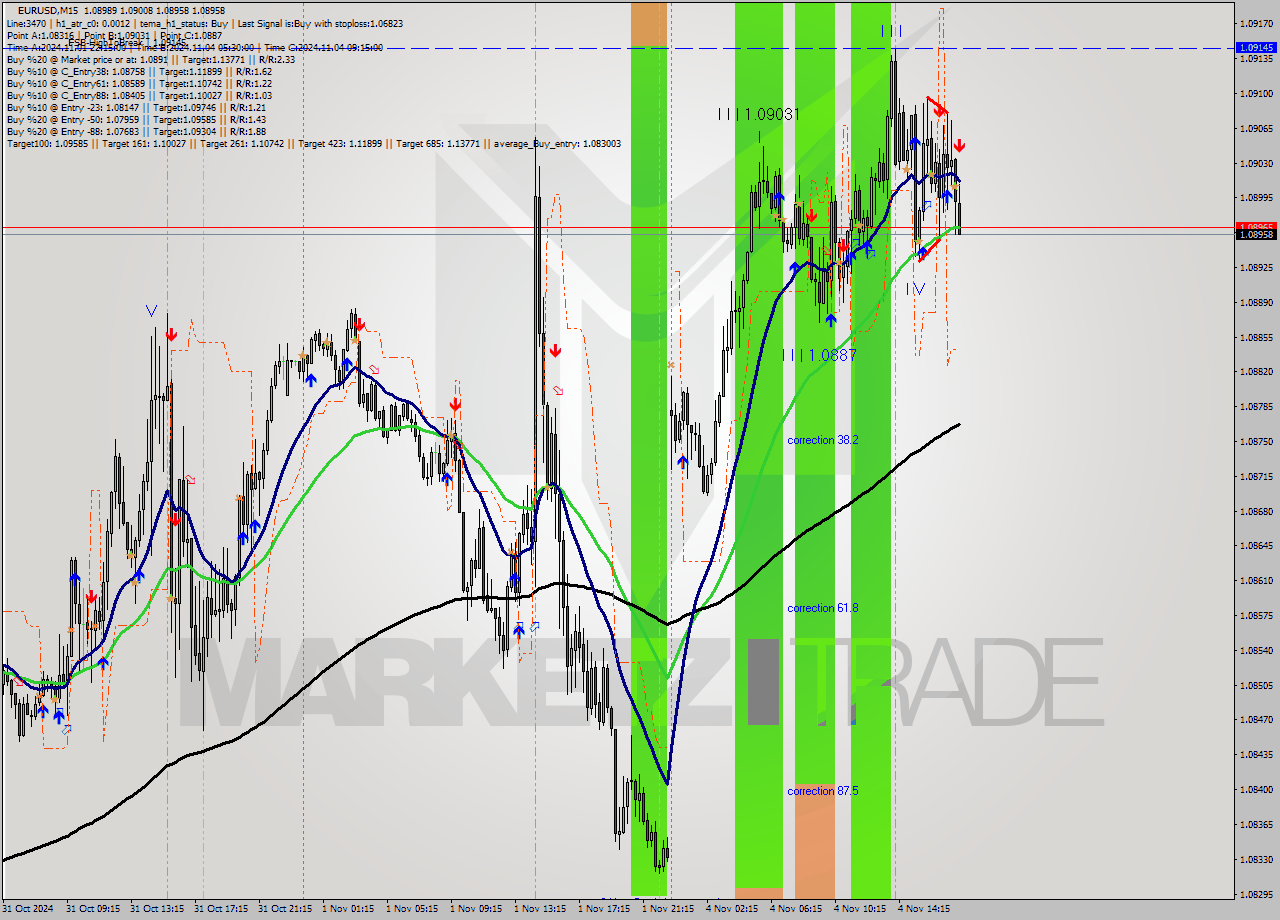The width and height of the screenshot is (1280, 920).
Task: Select the '4 Nov 10:15' time label
Action: (859, 909)
